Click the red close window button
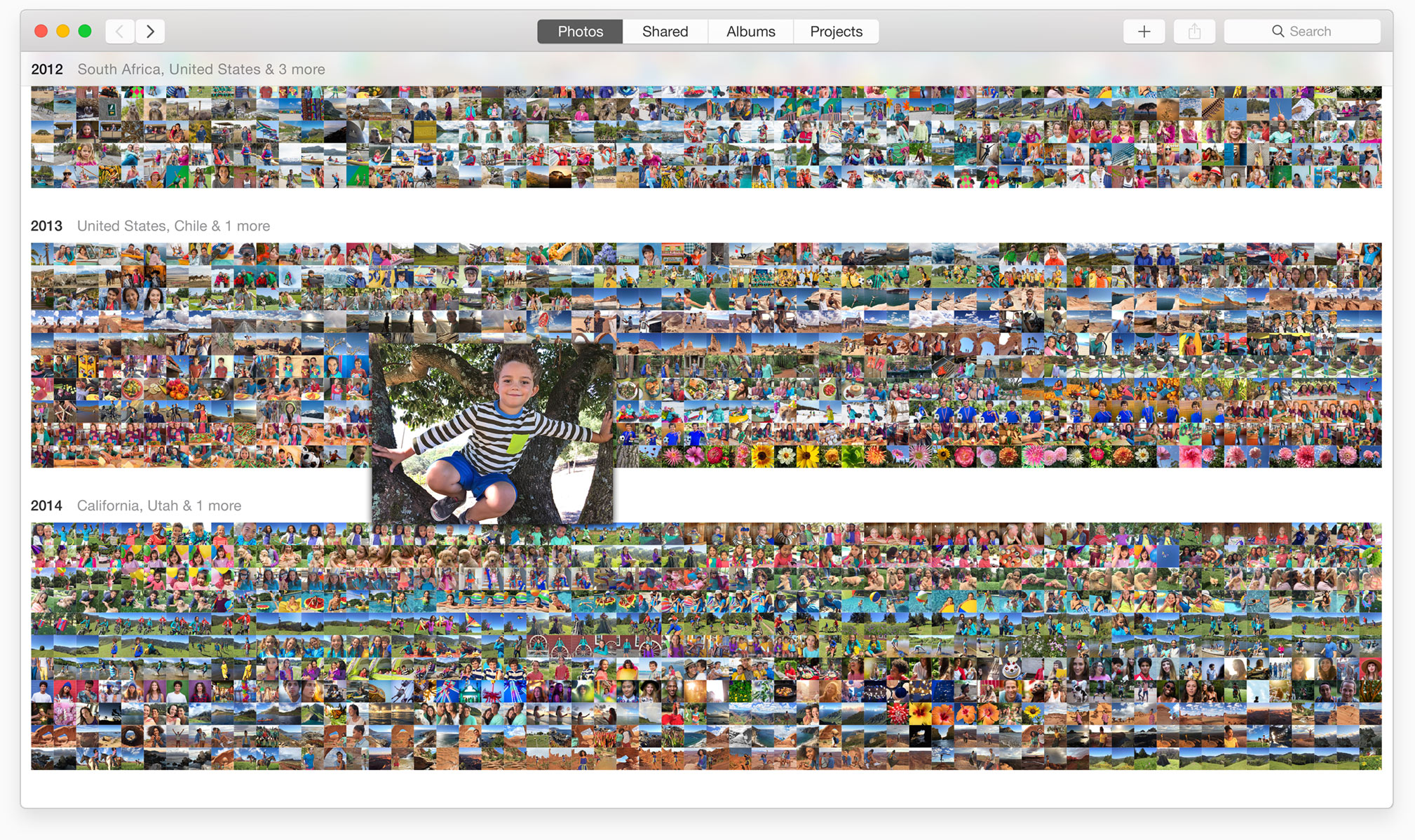This screenshot has width=1415, height=840. coord(41,31)
